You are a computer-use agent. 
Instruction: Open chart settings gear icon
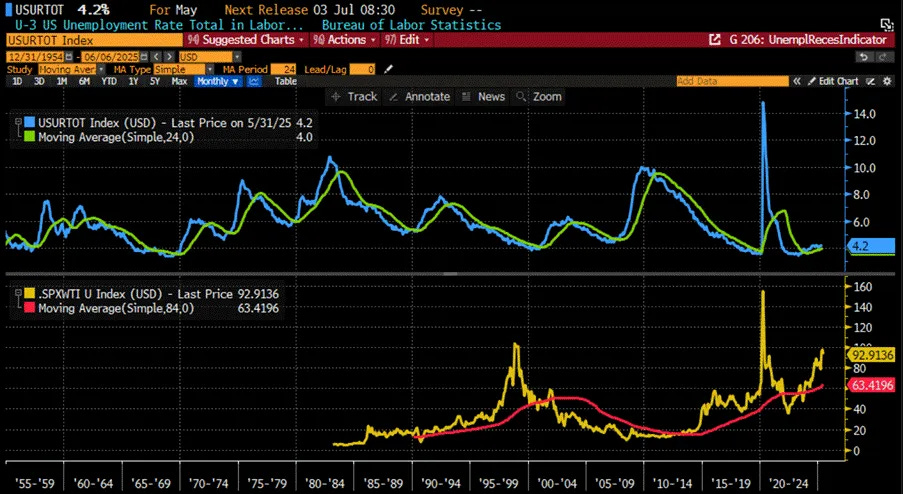click(887, 81)
